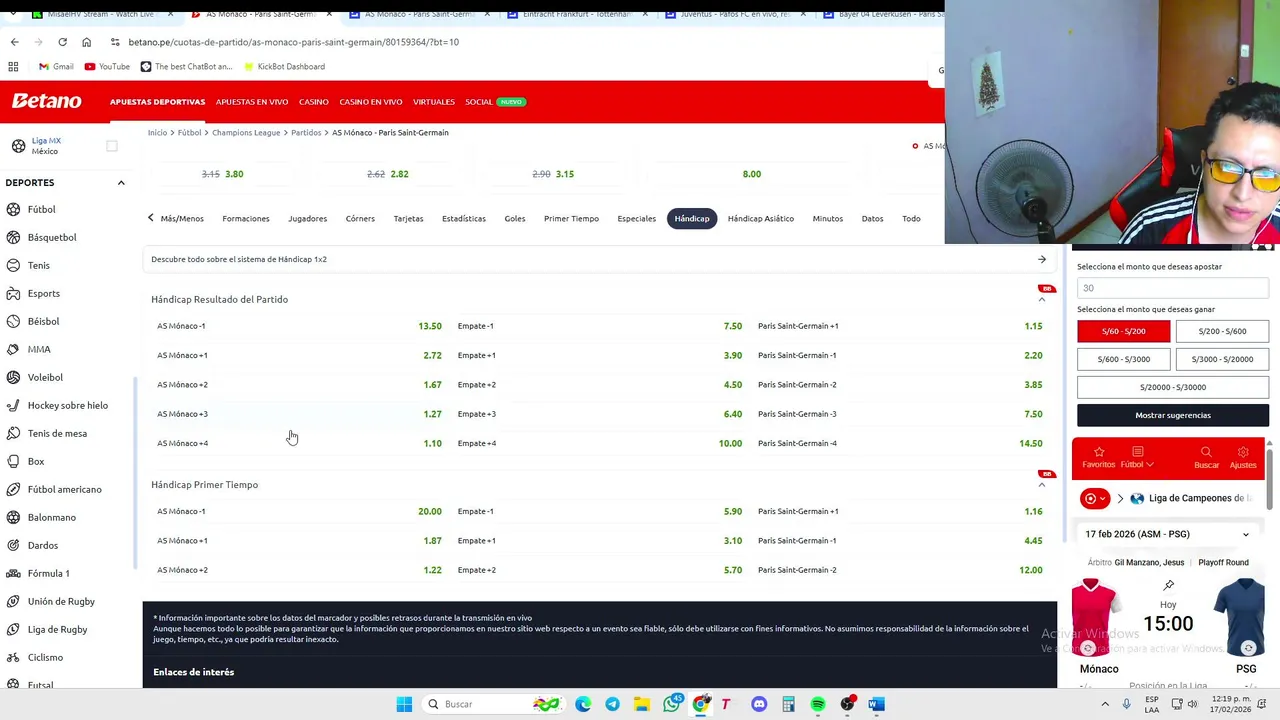Open Primer Tiempo market tab
The image size is (1280, 720).
click(571, 218)
